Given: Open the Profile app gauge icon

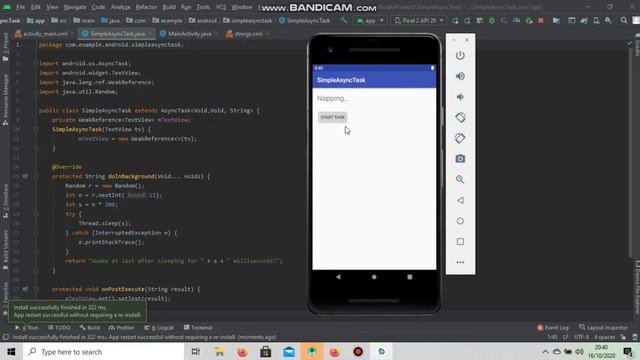Looking at the screenshot, I should (x=516, y=20).
